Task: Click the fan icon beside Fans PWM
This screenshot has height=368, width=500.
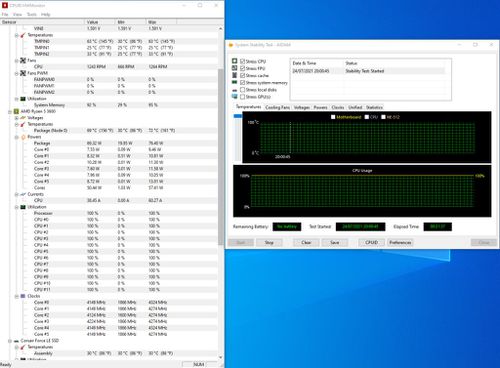Action: (x=23, y=73)
